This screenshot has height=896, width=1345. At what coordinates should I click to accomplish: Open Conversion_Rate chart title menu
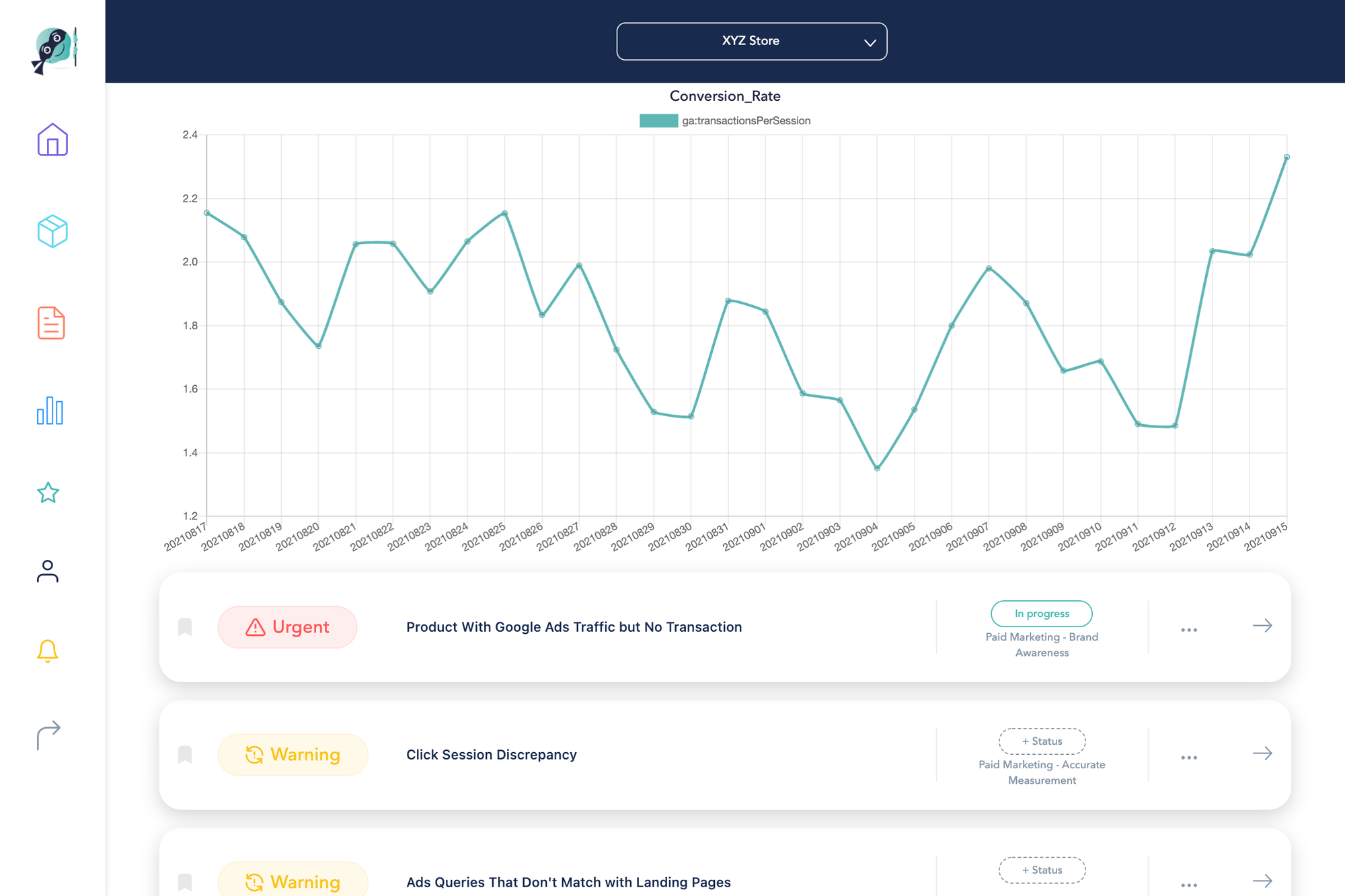(x=725, y=95)
